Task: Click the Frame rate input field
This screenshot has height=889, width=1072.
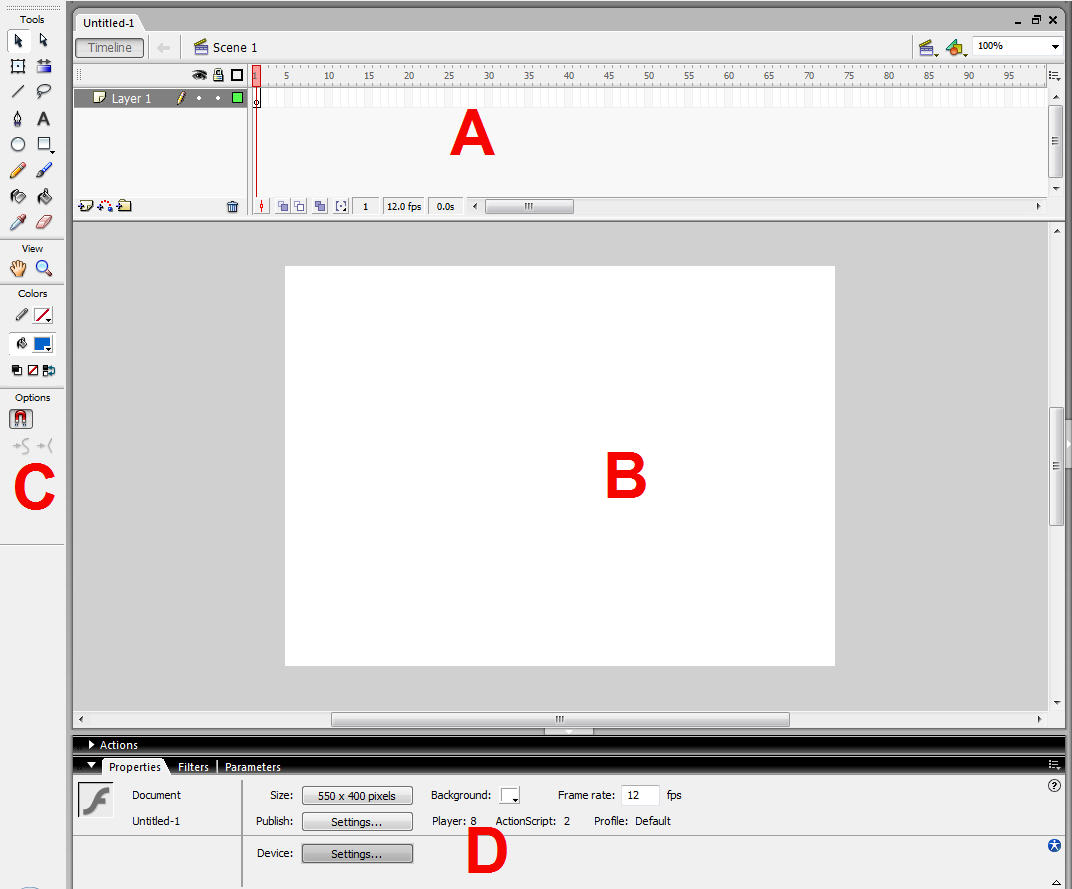Action: [640, 795]
